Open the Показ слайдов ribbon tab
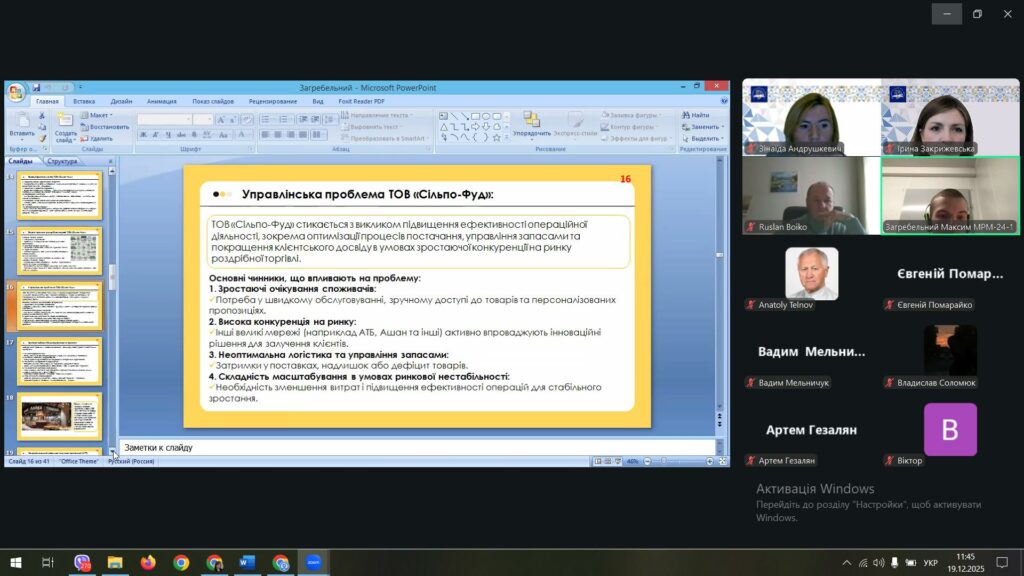The width and height of the screenshot is (1024, 576). coord(213,101)
